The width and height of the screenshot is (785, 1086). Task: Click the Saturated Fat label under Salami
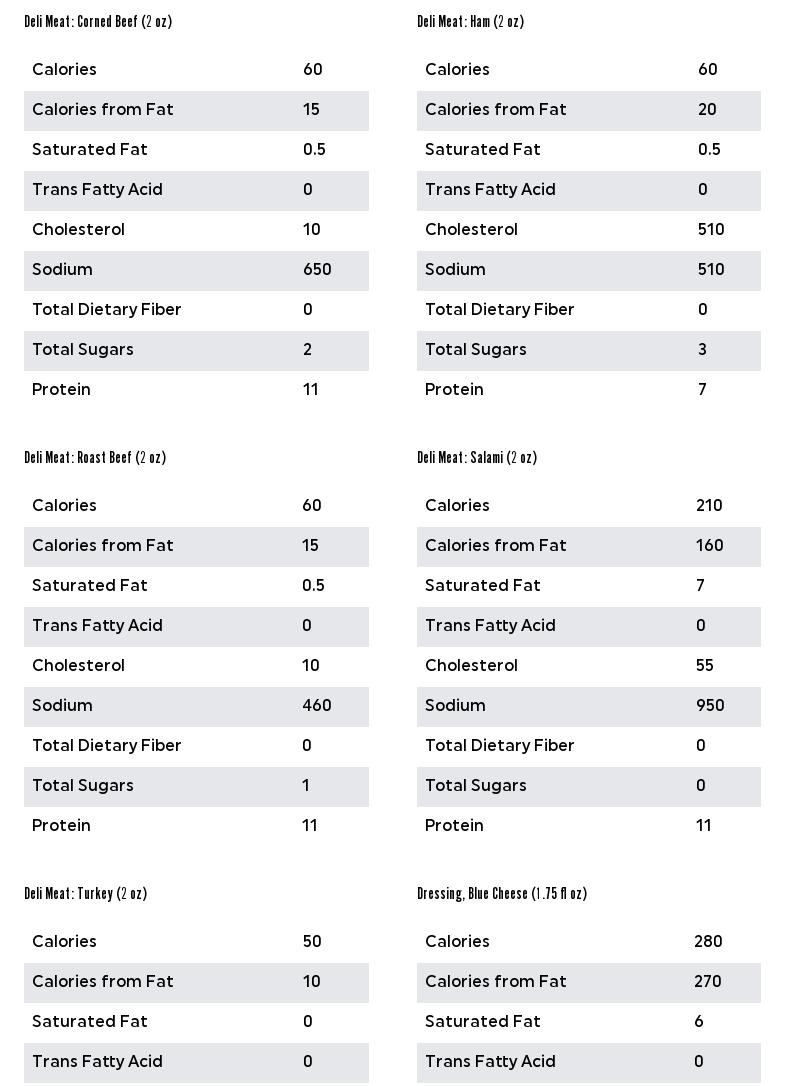tap(482, 586)
